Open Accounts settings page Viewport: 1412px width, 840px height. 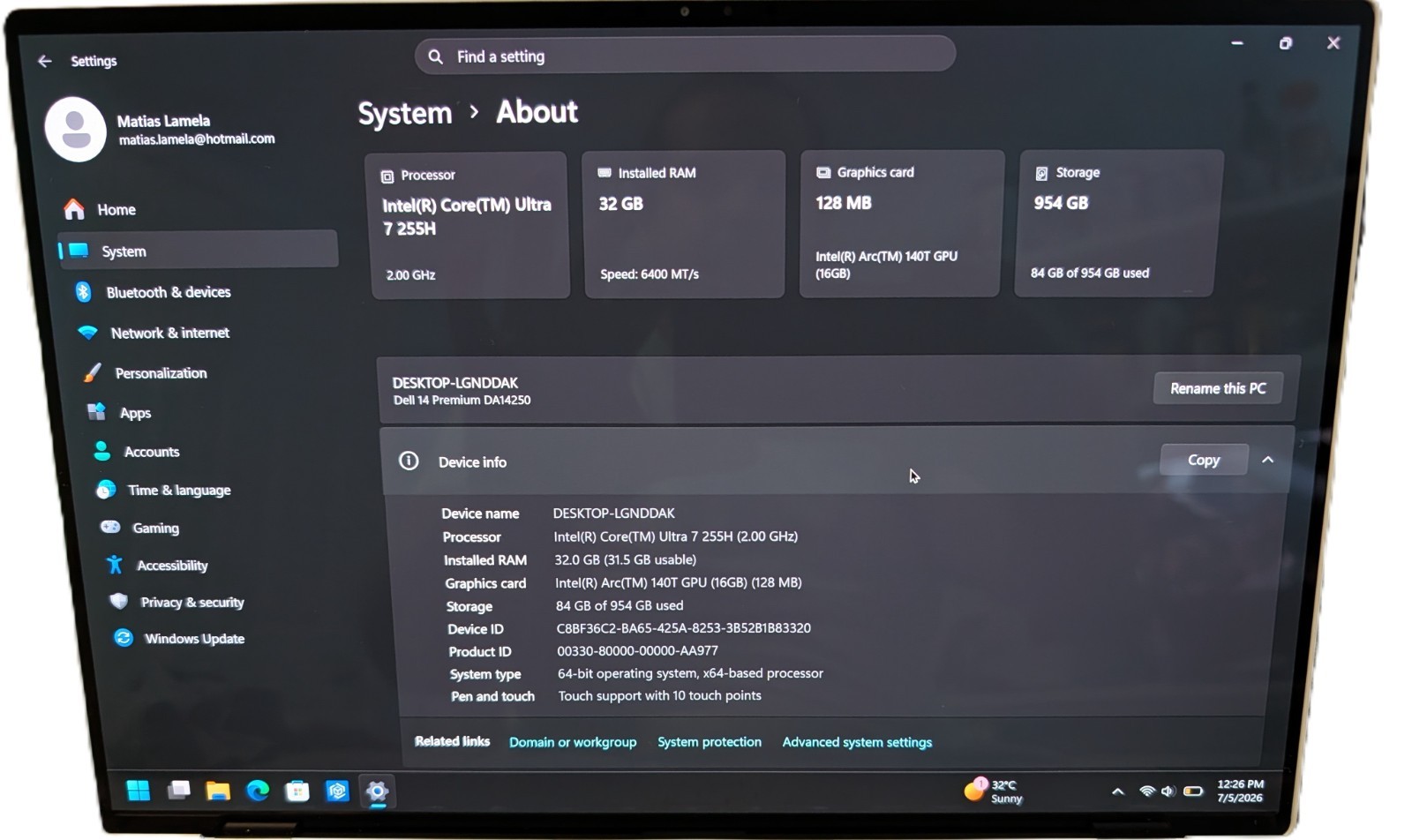click(152, 452)
